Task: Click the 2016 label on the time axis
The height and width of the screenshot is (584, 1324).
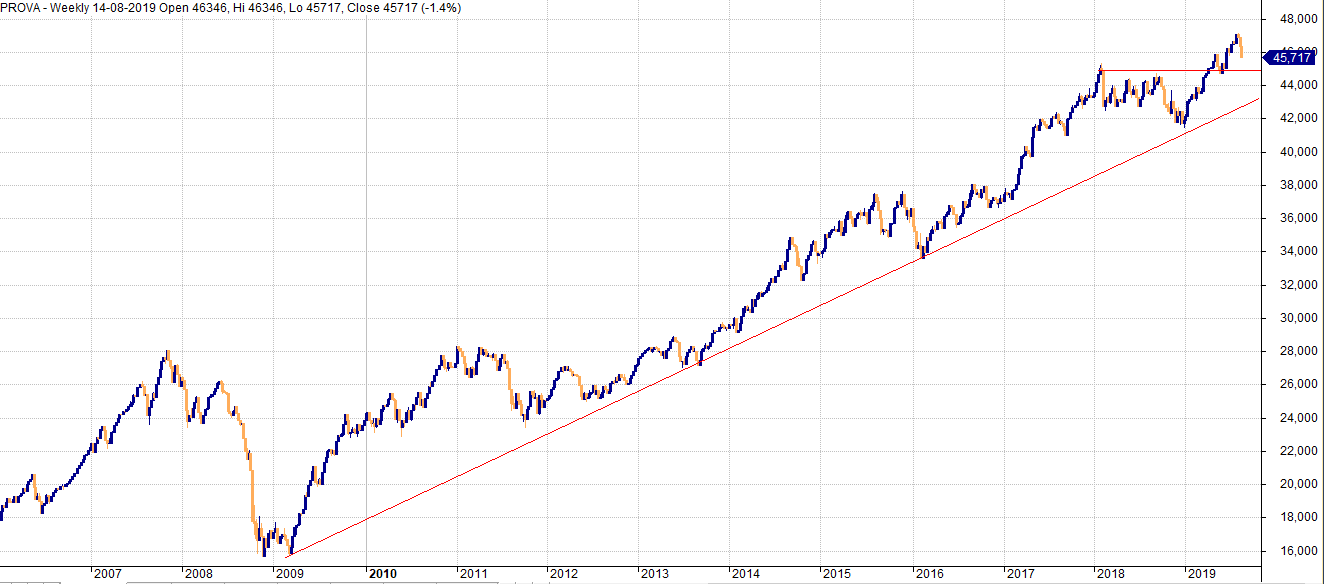Action: click(929, 574)
